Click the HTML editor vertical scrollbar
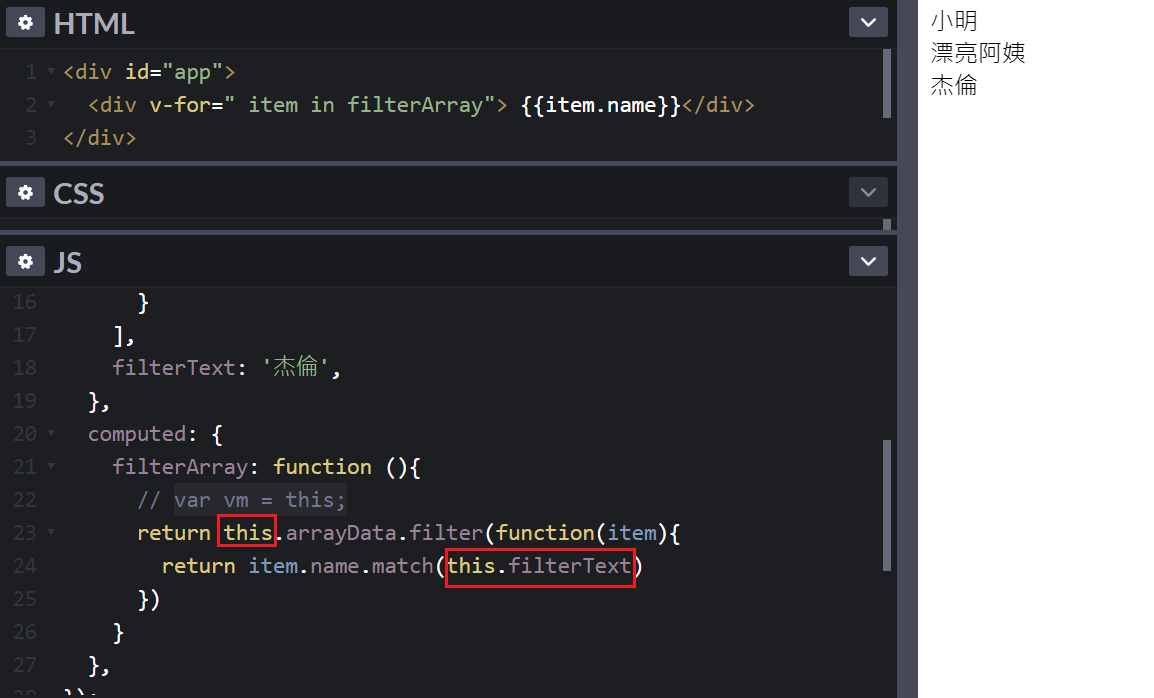The height and width of the screenshot is (698, 1154). coord(887,83)
